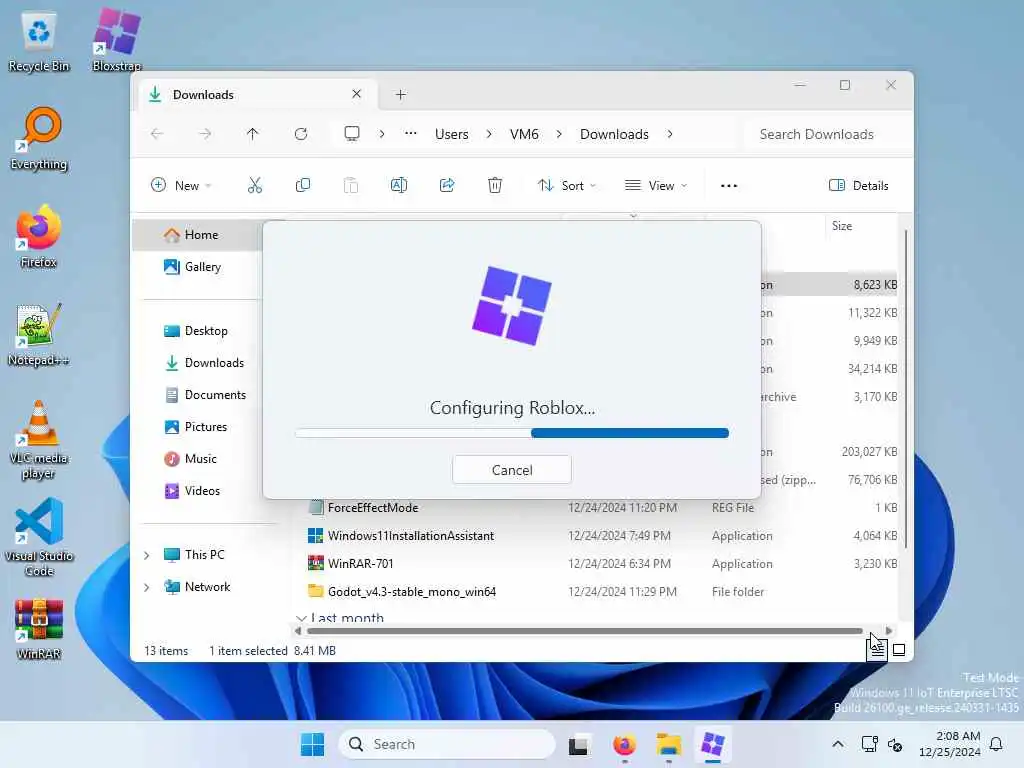Expand the chevron after Downloads in address bar
Viewport: 1024px width, 768px height.
(x=670, y=134)
